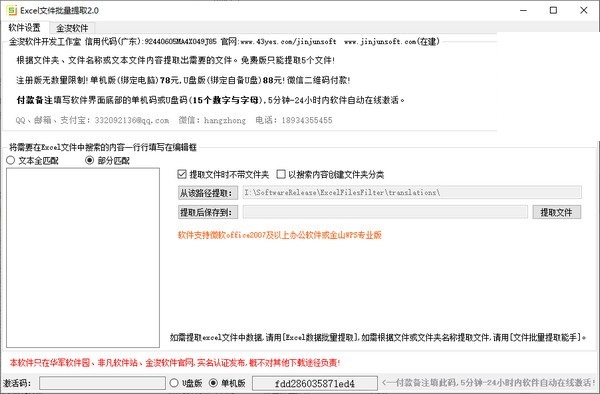Click the machine code fdd28635871ed4 field
Screen dimensions: 600x394
[315, 383]
